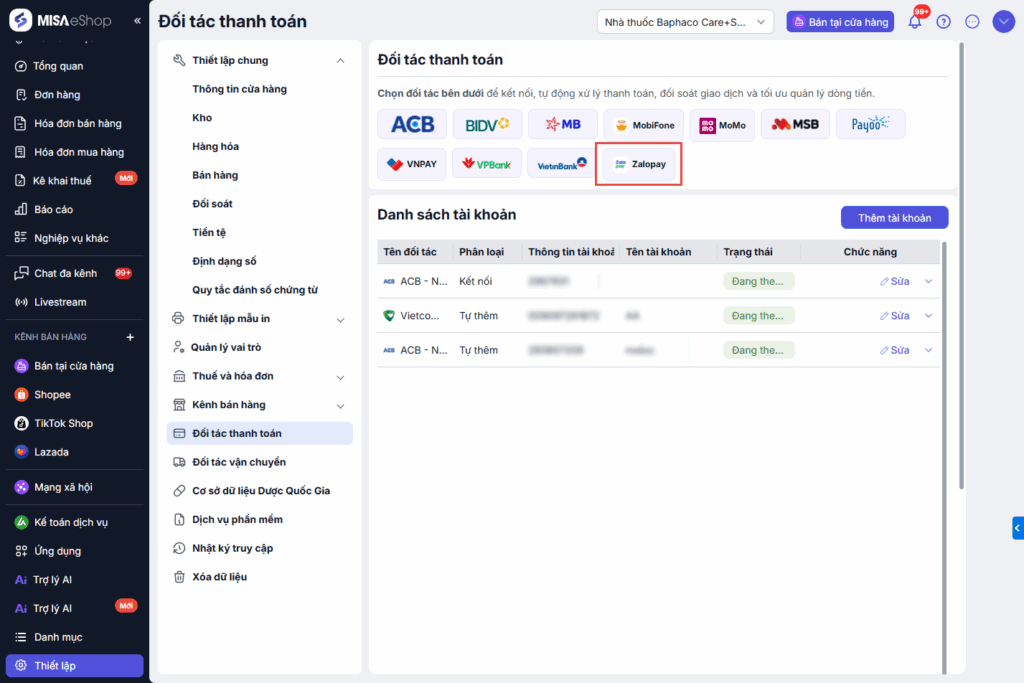Open Đối tác vận chuyển settings menu

click(238, 462)
